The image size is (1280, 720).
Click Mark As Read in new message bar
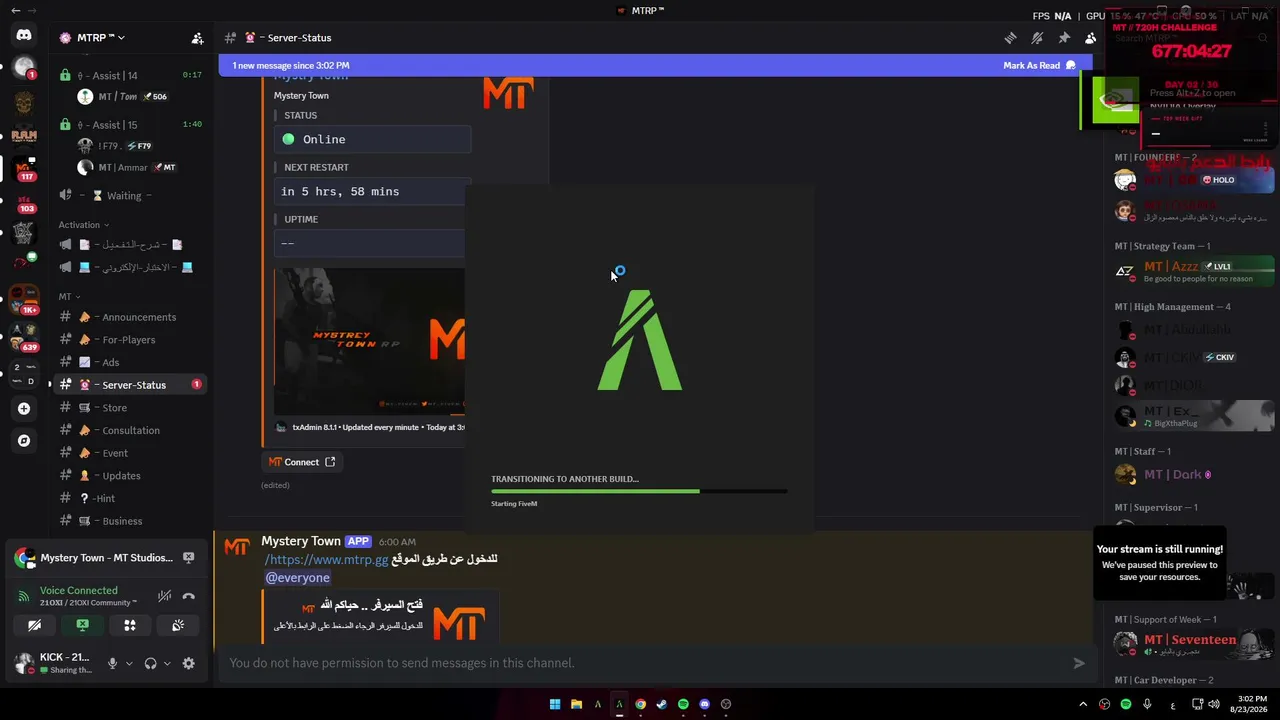tap(1039, 66)
